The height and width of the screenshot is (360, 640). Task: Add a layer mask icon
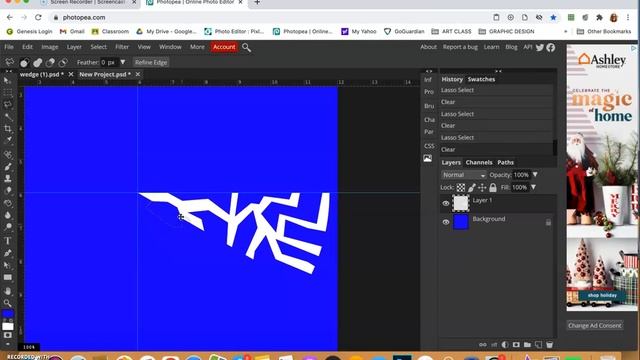(516, 344)
